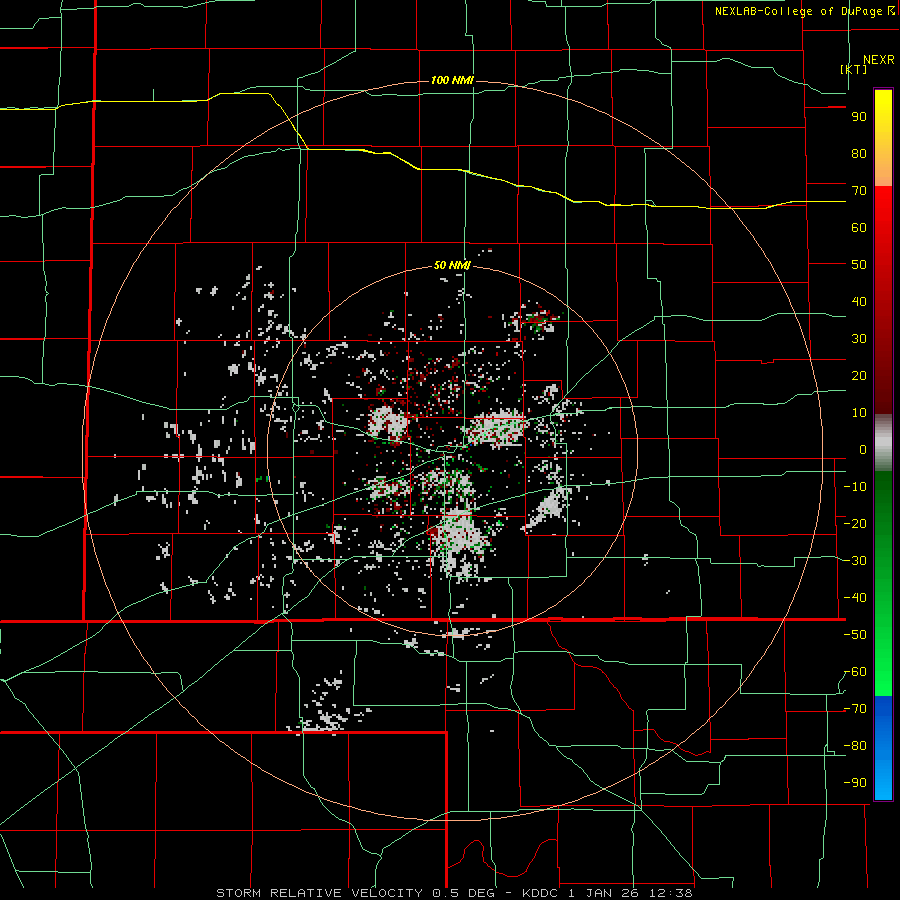The height and width of the screenshot is (900, 900).
Task: Click the -80 scale value
Action: coord(855,746)
